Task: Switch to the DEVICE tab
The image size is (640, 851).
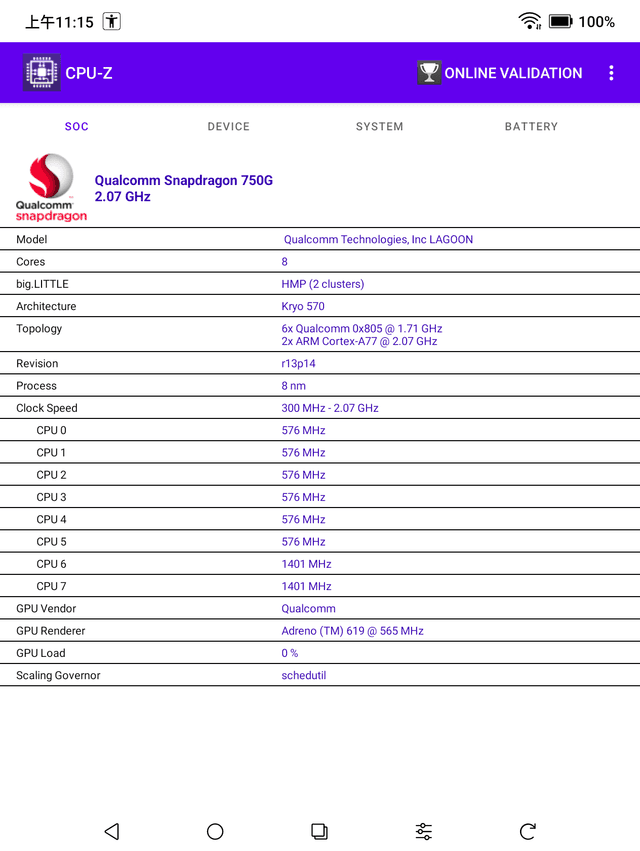Action: 229,126
